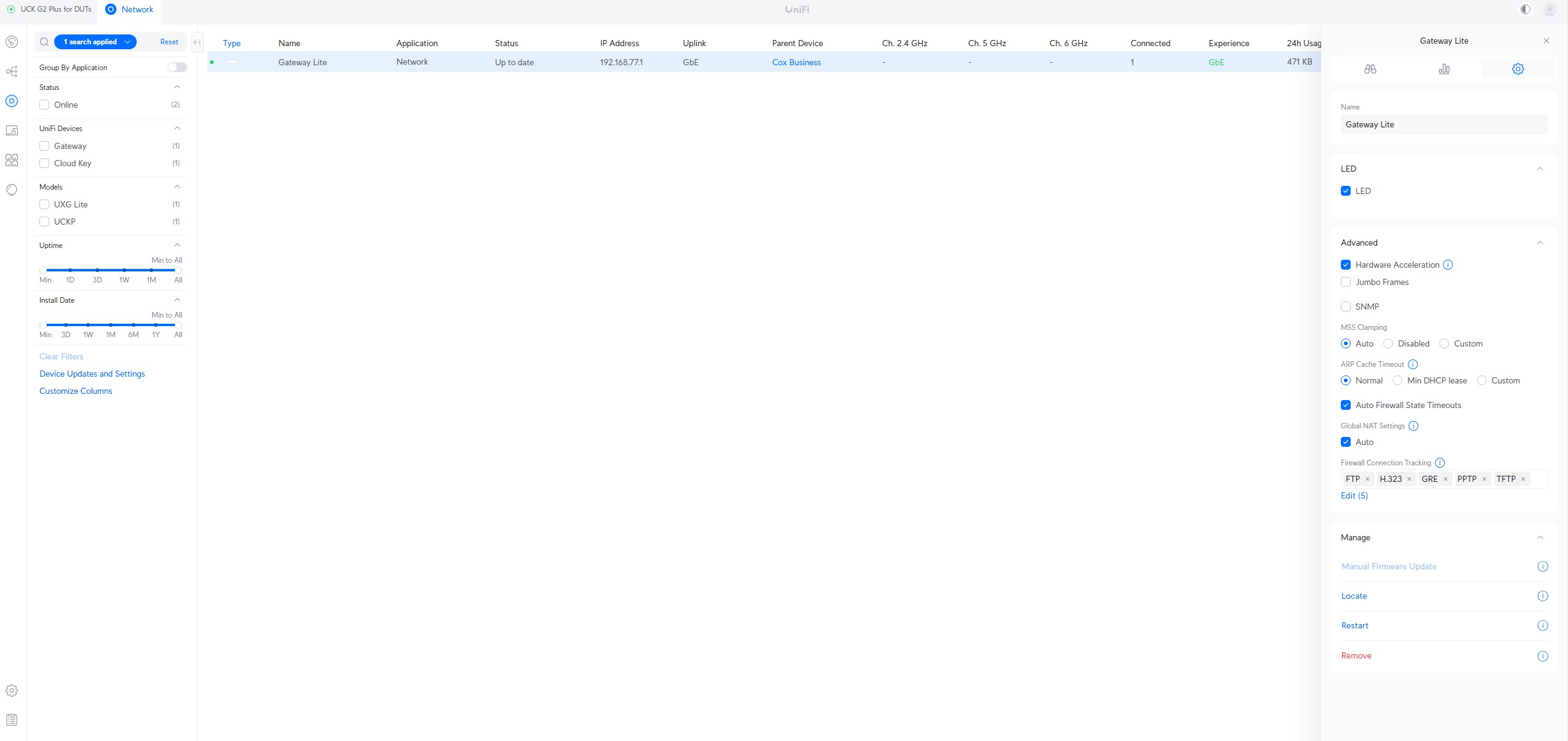Open the Topology icon in left sidebar
This screenshot has width=1568, height=741.
(x=12, y=71)
